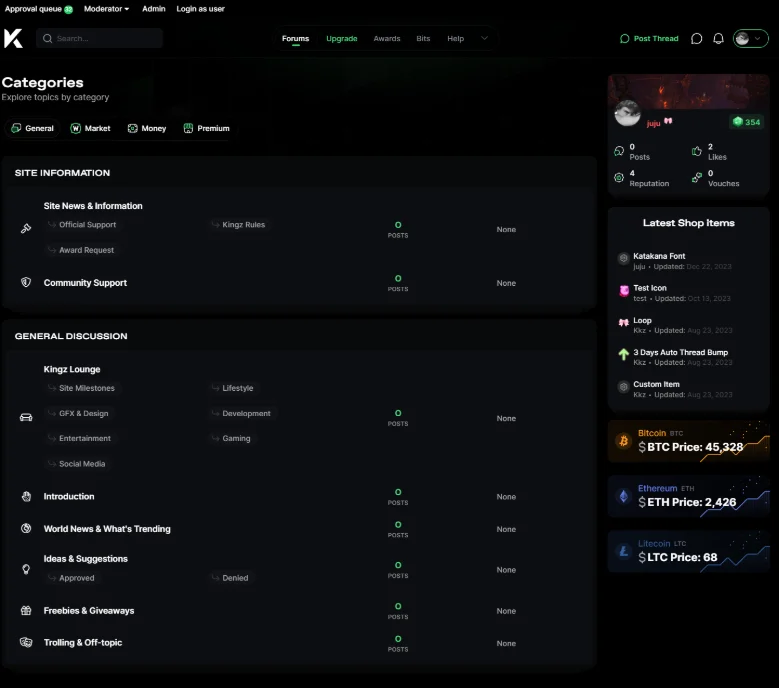Open the Upgrade navigation item
Image resolution: width=779 pixels, height=688 pixels.
coord(341,39)
